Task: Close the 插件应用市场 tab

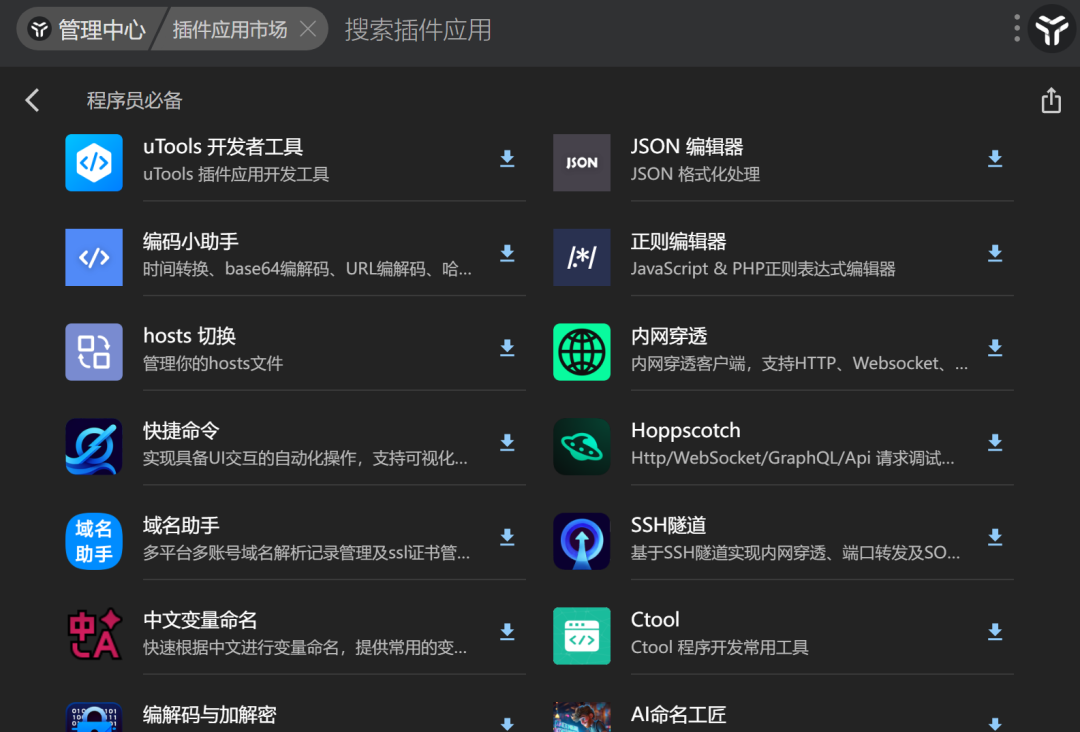Action: coord(308,29)
